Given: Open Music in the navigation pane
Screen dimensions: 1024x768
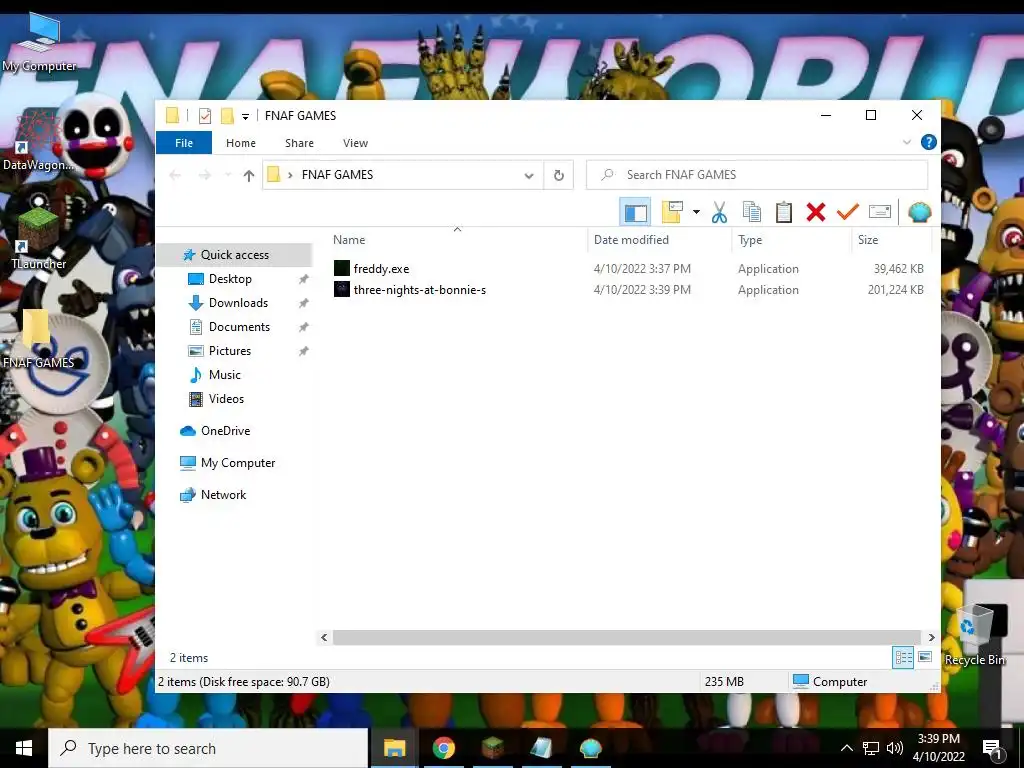Looking at the screenshot, I should tap(225, 375).
